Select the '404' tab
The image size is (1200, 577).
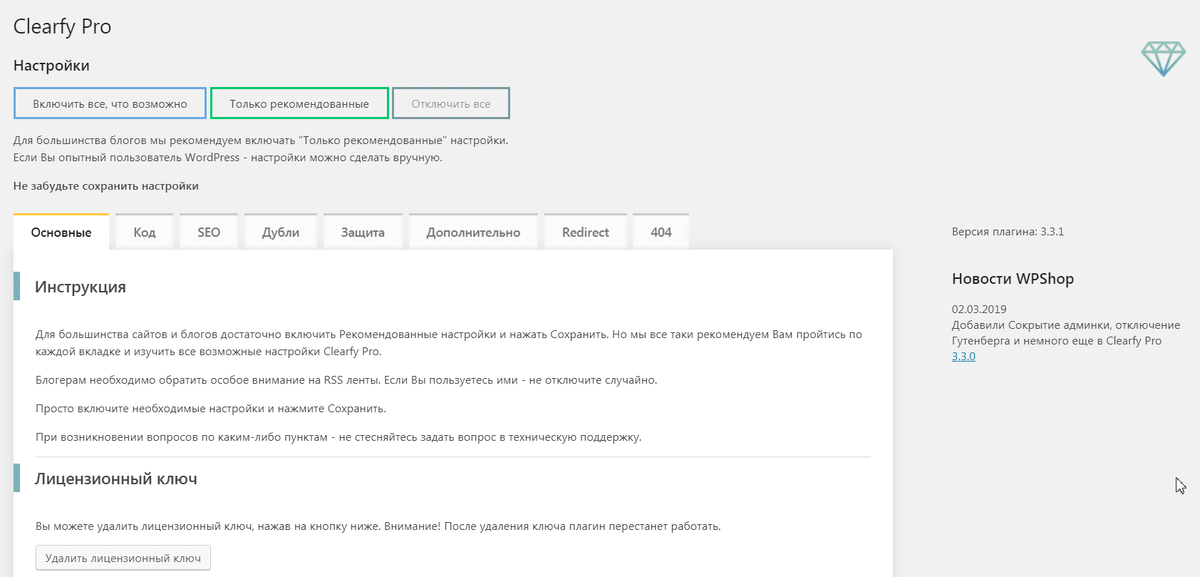(x=661, y=232)
